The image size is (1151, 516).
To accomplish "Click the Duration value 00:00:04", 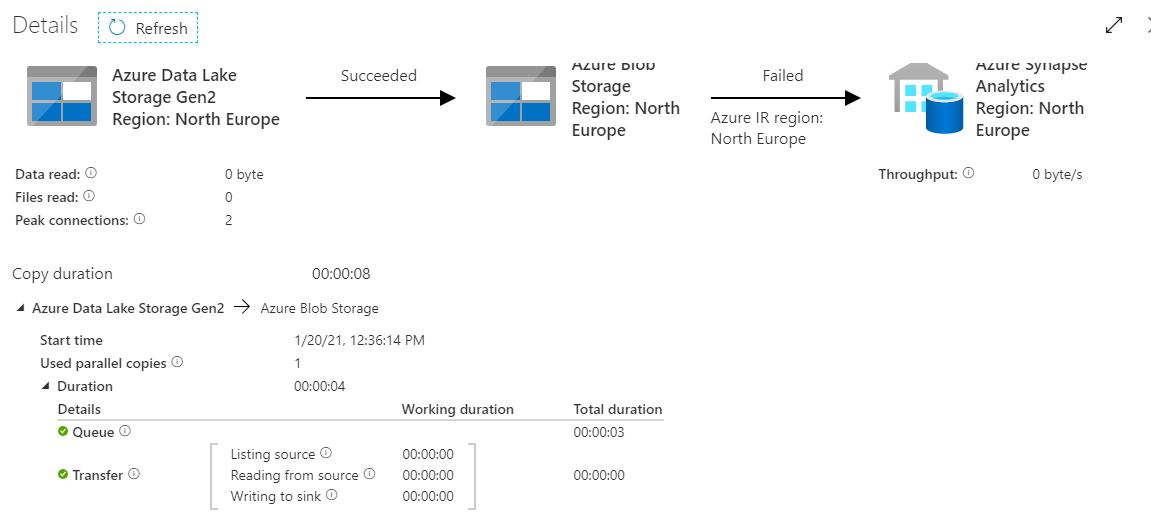I will (319, 386).
